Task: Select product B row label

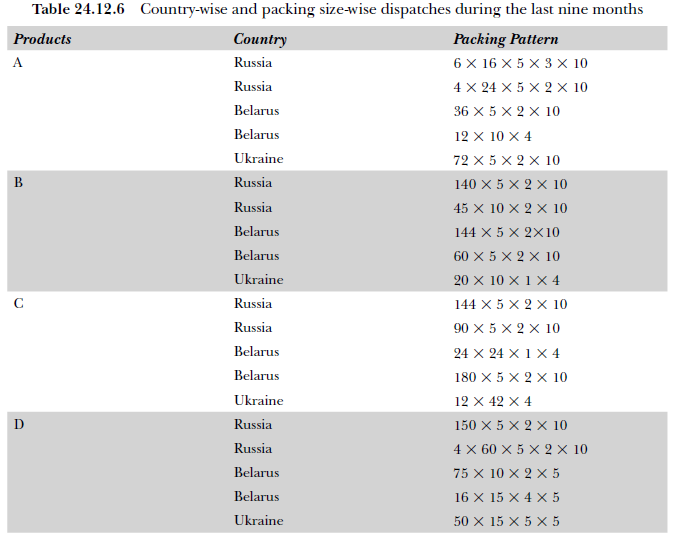Action: [x=18, y=183]
